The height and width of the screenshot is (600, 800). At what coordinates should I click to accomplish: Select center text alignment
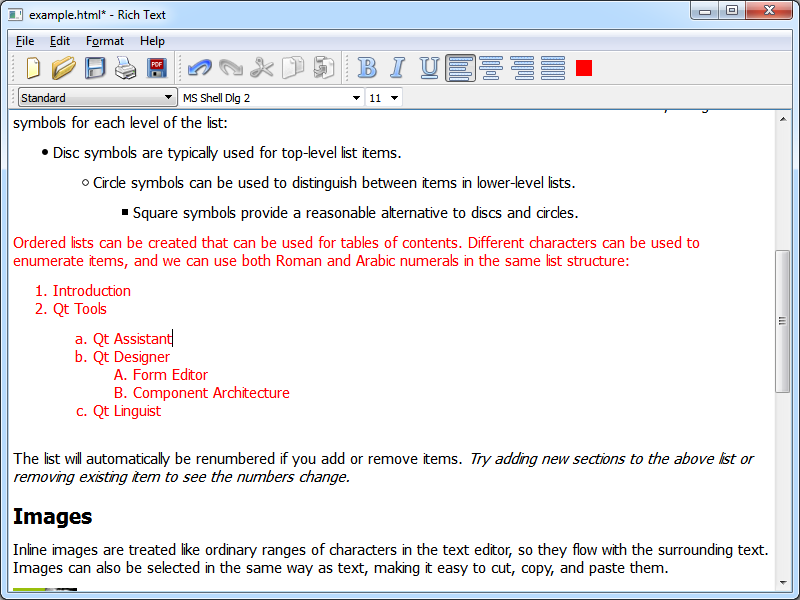pyautogui.click(x=491, y=68)
